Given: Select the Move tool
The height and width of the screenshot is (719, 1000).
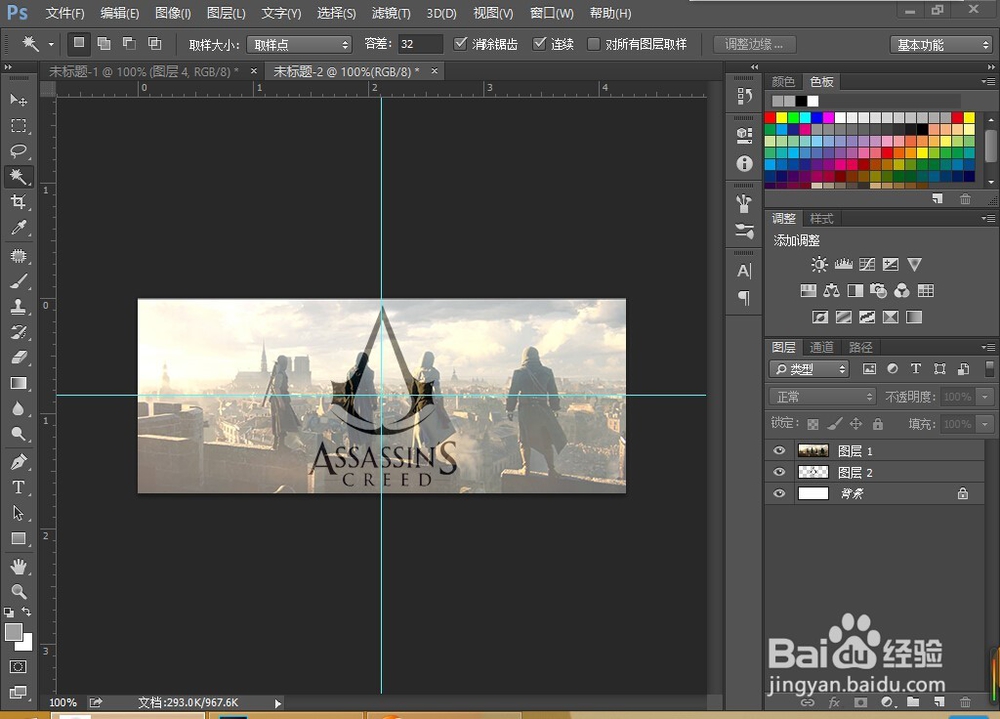Looking at the screenshot, I should point(18,100).
